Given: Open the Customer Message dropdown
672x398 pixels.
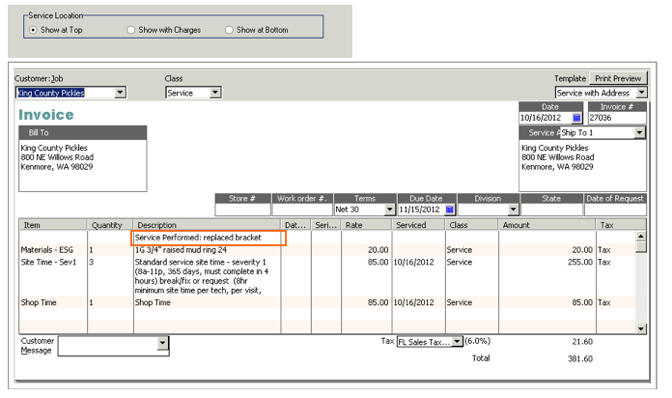Looking at the screenshot, I should [x=162, y=343].
